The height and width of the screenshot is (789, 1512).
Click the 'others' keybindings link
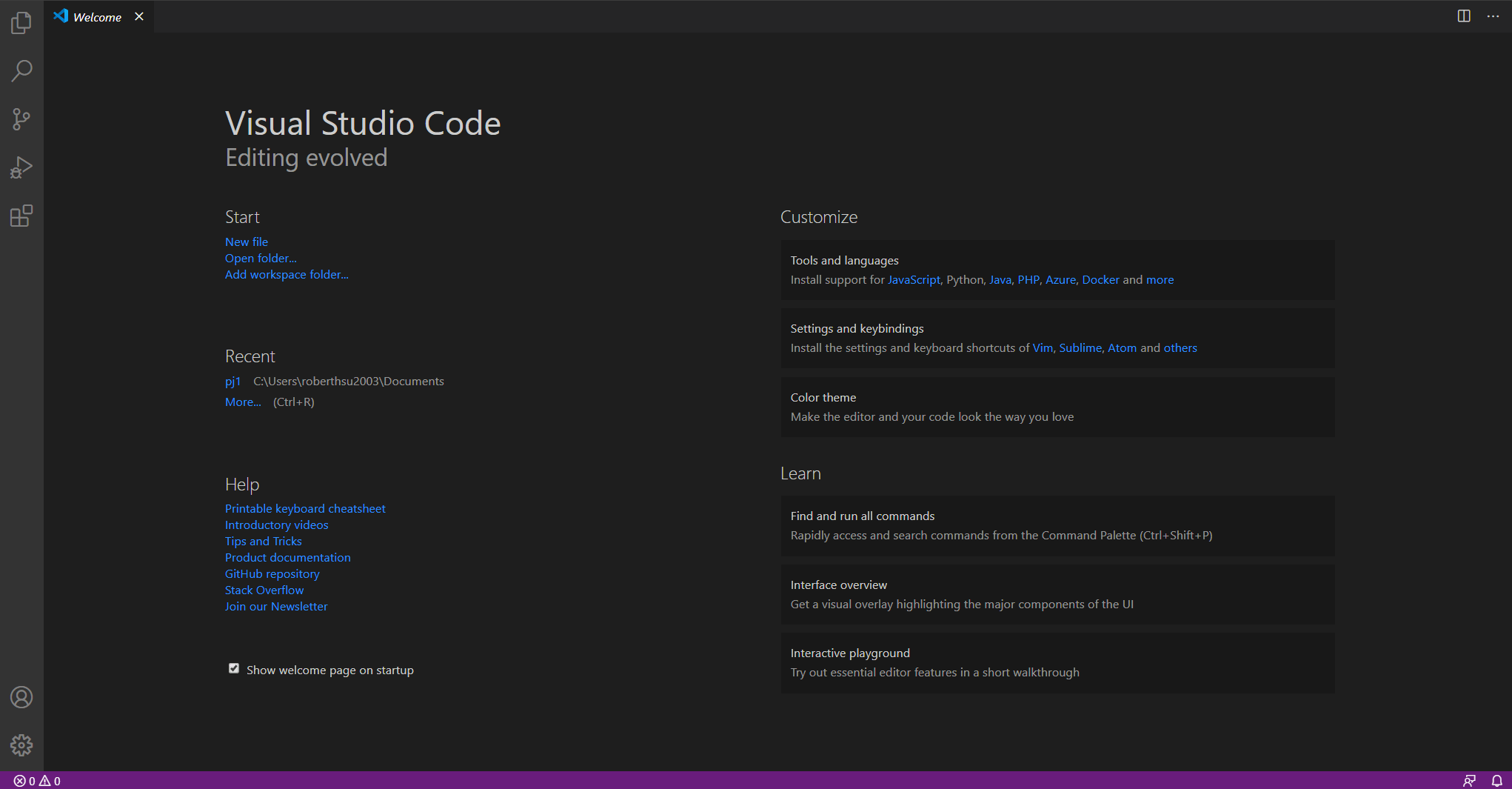[1180, 347]
